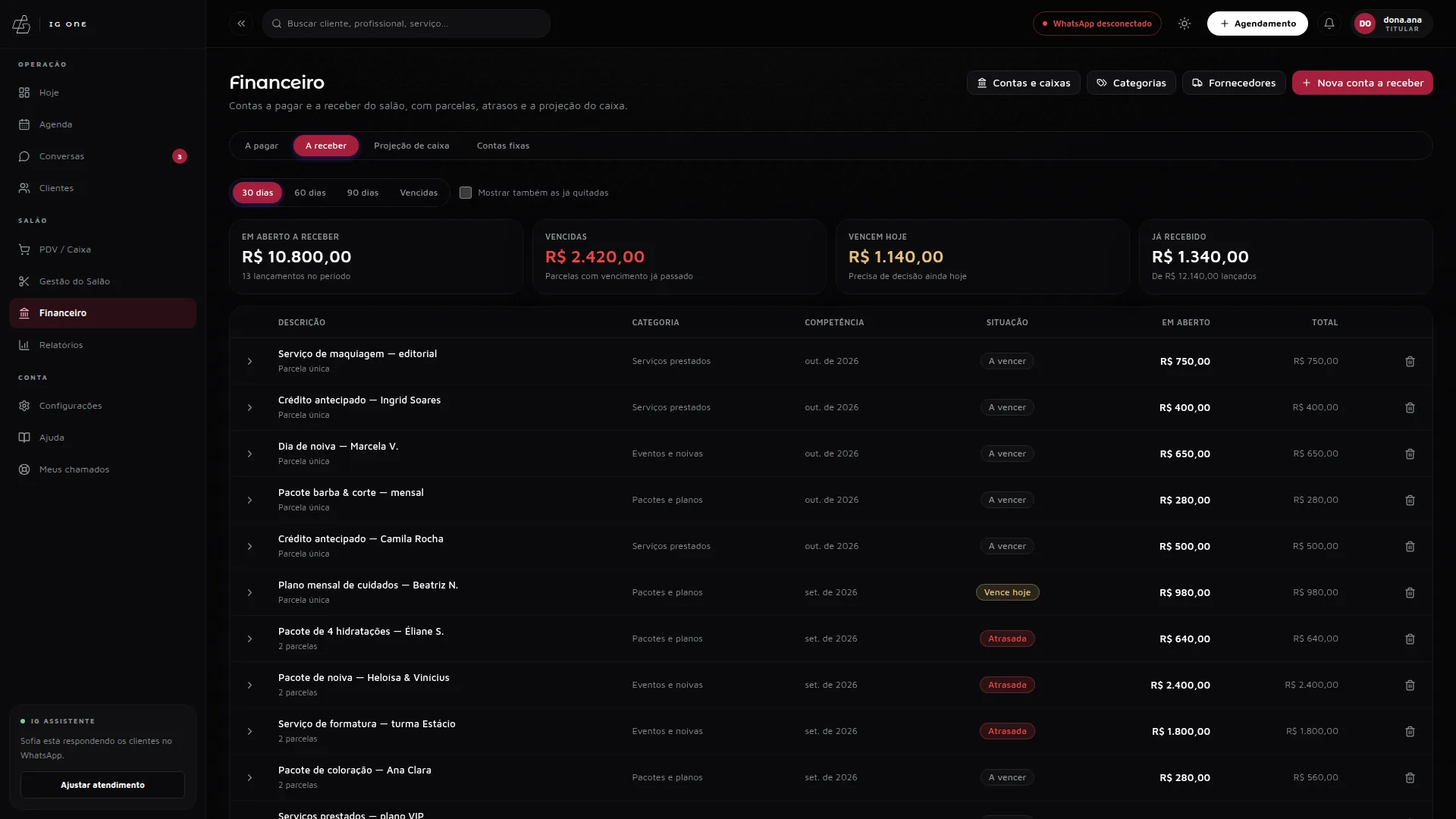
Task: Delete the Pacote de 4 hidratações — Éliane S. entry
Action: pyautogui.click(x=1410, y=639)
